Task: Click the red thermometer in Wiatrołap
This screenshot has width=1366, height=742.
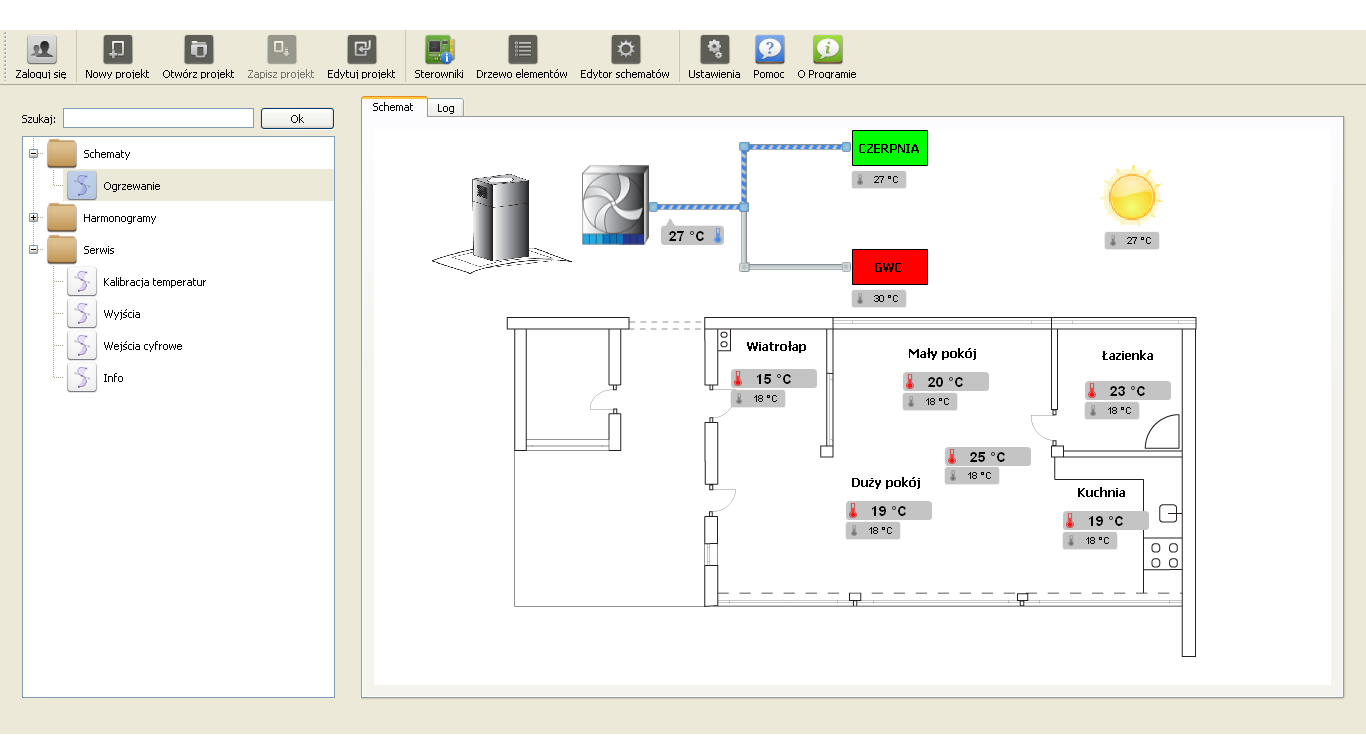Action: (739, 379)
